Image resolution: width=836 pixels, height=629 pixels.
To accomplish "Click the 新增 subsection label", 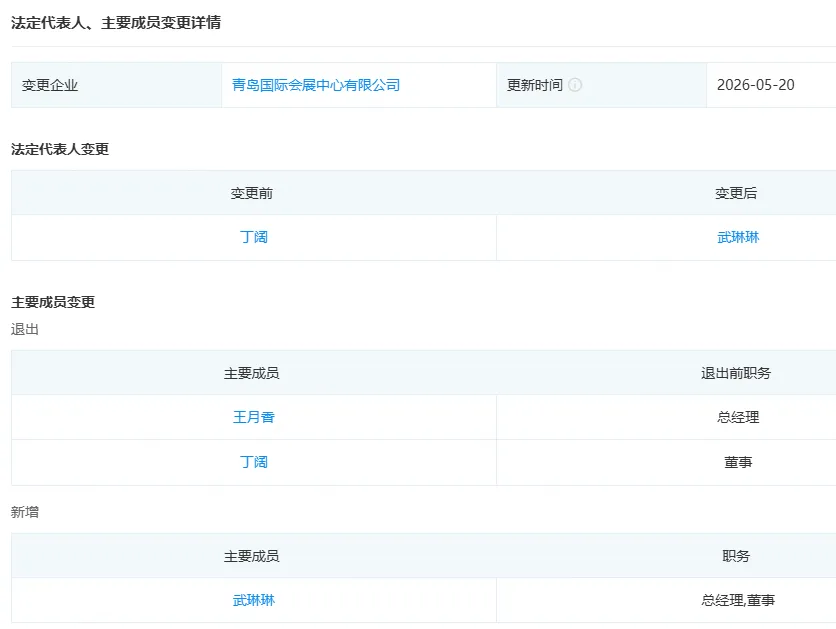I will click(x=25, y=512).
